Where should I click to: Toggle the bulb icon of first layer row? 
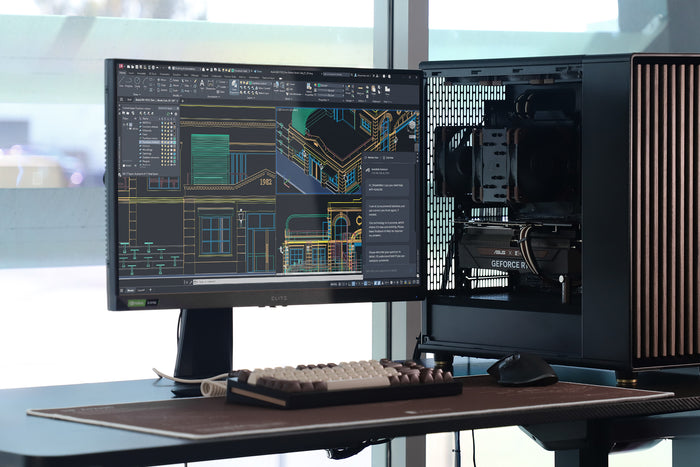coord(163,123)
